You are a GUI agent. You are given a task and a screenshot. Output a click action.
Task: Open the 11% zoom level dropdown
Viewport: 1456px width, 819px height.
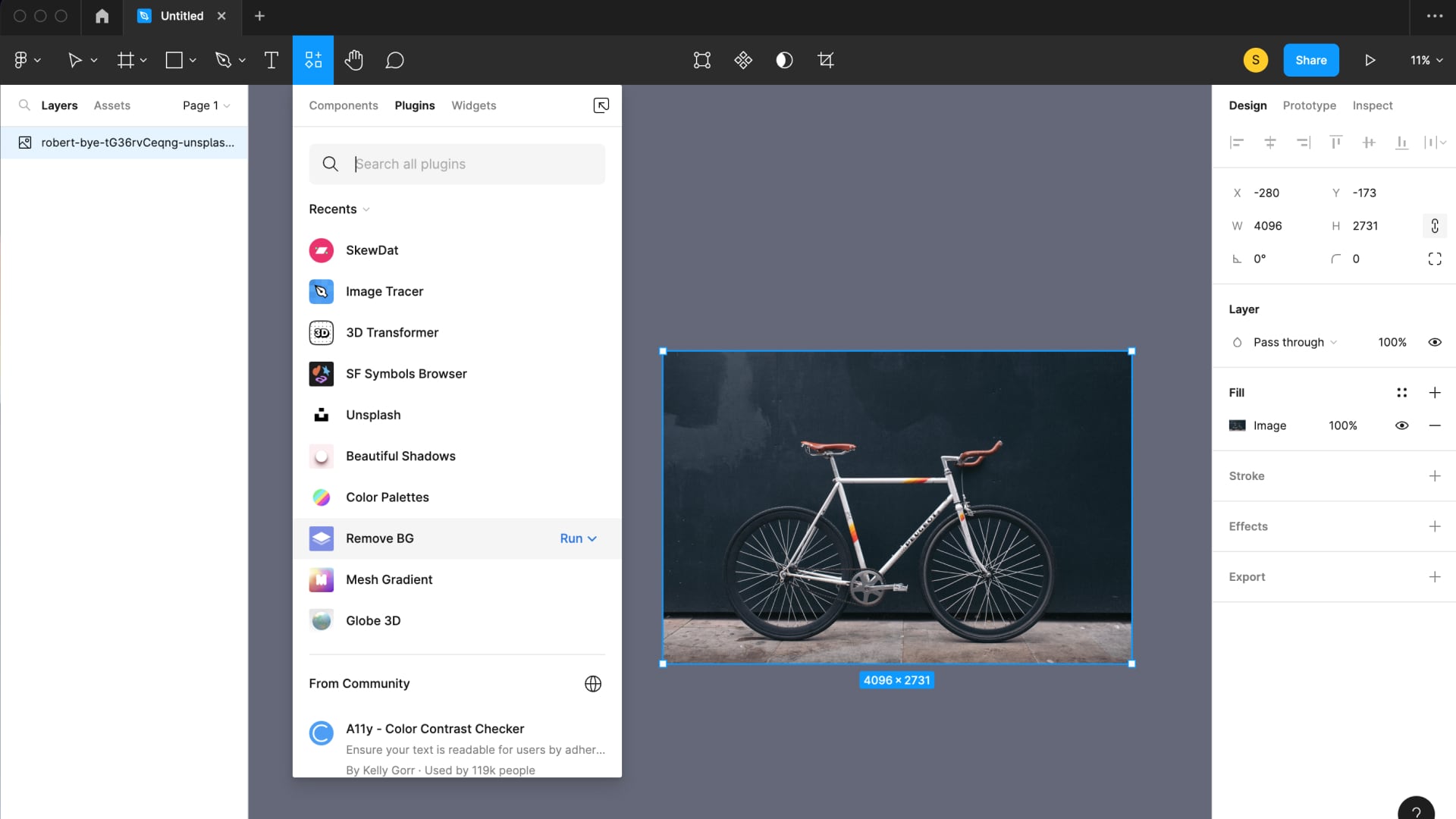[x=1426, y=60]
